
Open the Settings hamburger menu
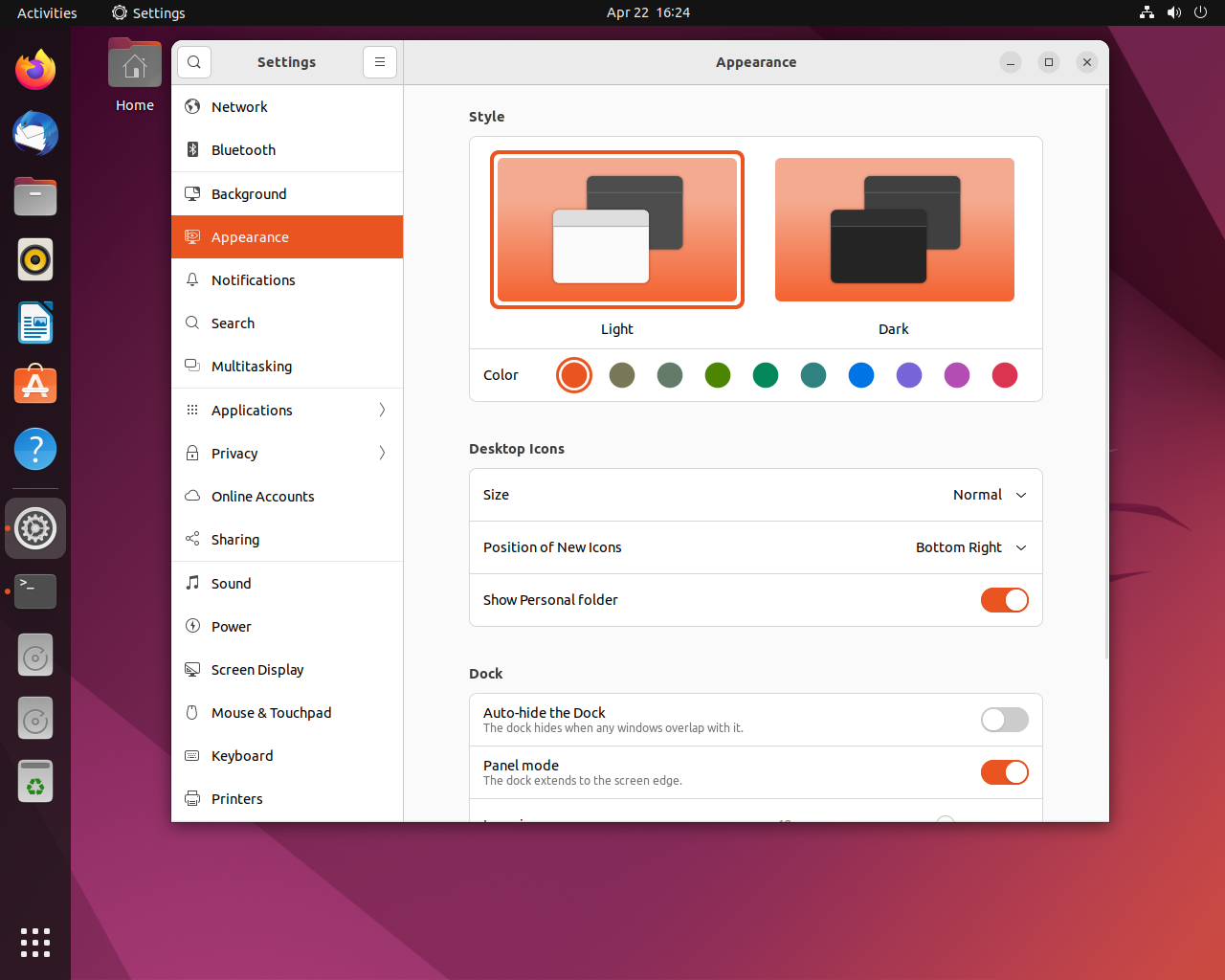tap(380, 62)
